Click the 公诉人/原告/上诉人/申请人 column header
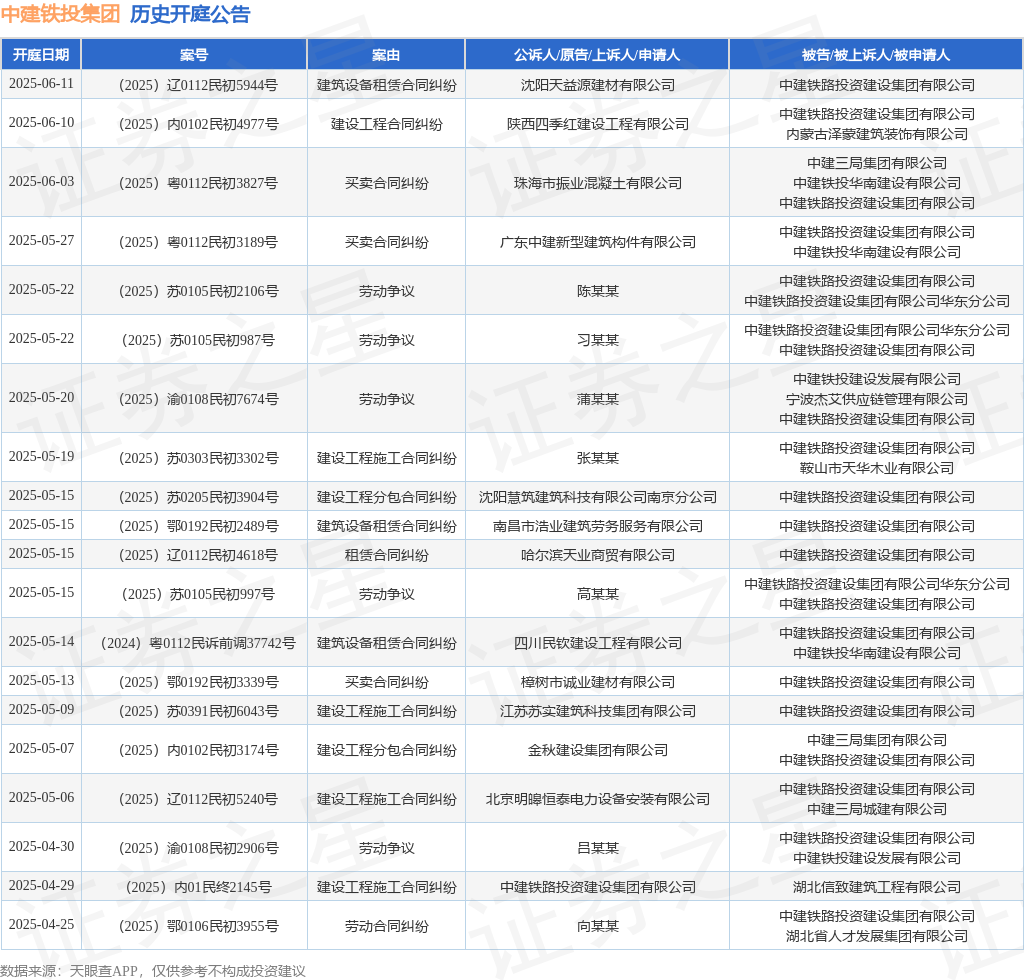Viewport: 1024px width, 980px height. pos(597,55)
